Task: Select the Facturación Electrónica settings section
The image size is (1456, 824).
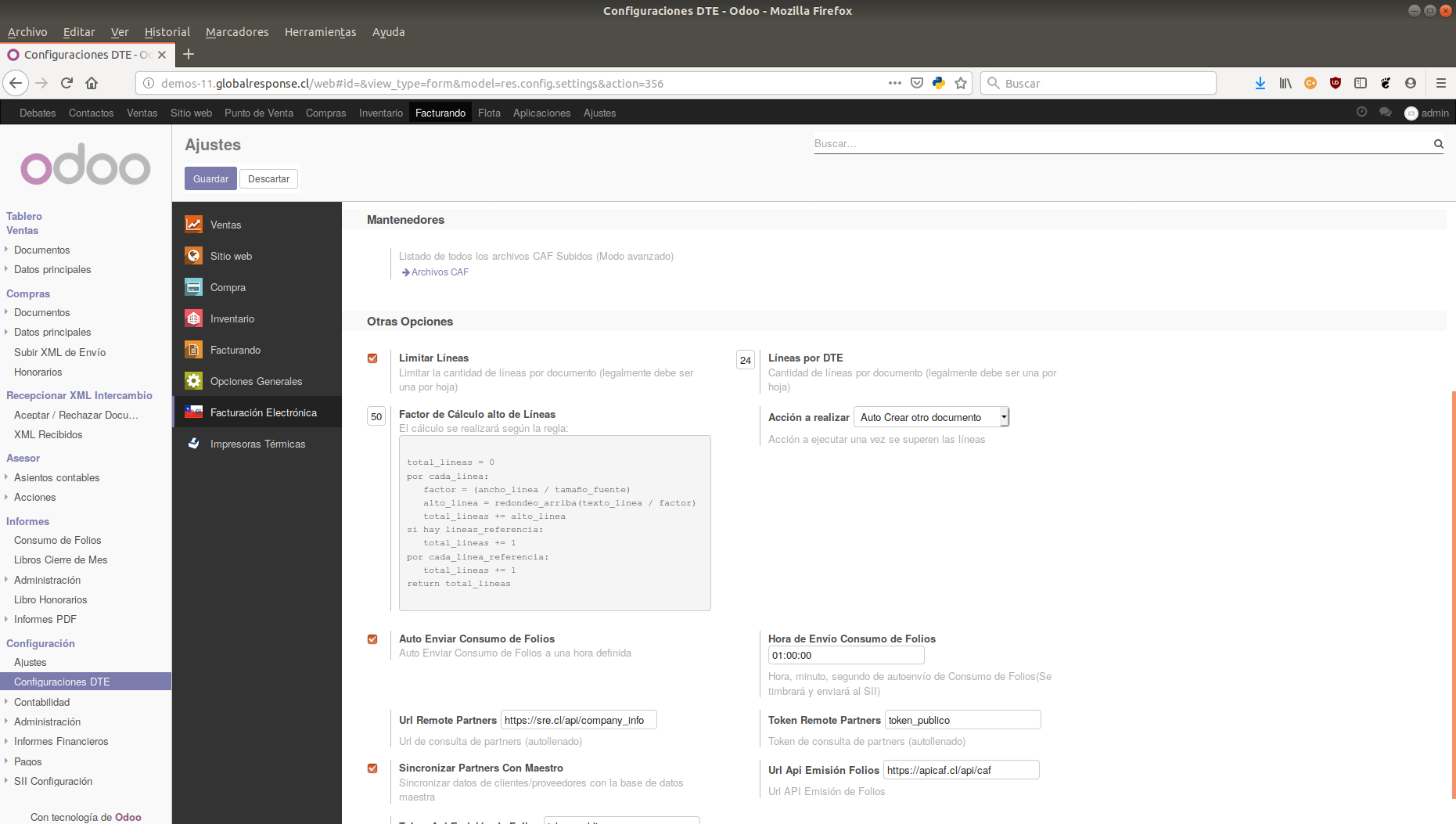Action: click(263, 412)
